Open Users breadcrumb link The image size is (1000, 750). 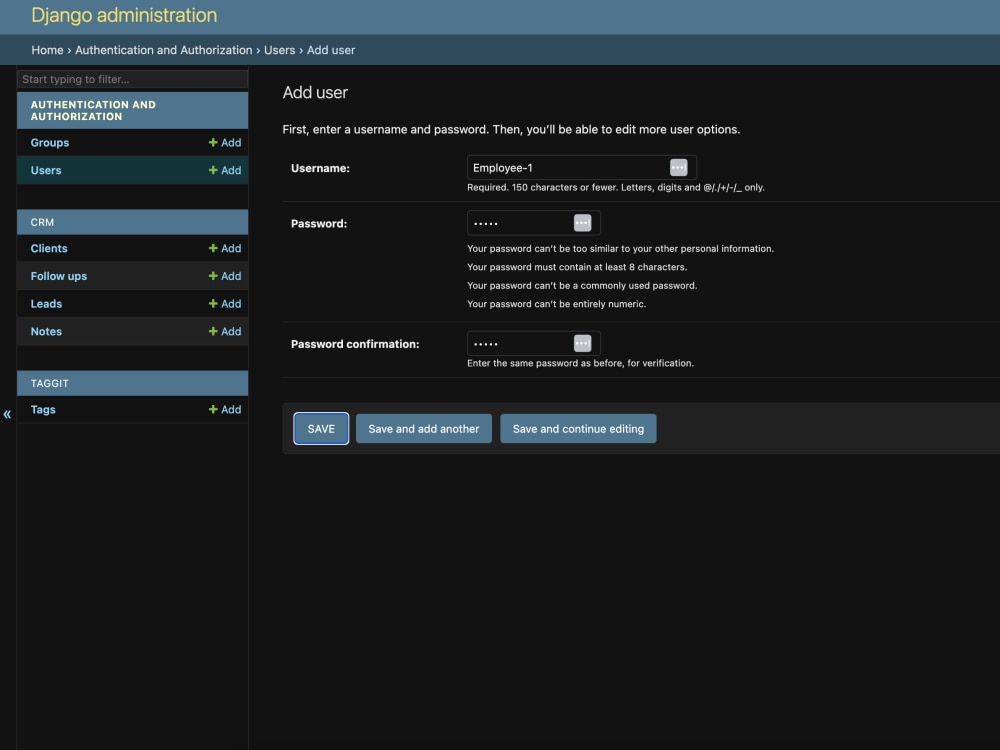pos(279,50)
